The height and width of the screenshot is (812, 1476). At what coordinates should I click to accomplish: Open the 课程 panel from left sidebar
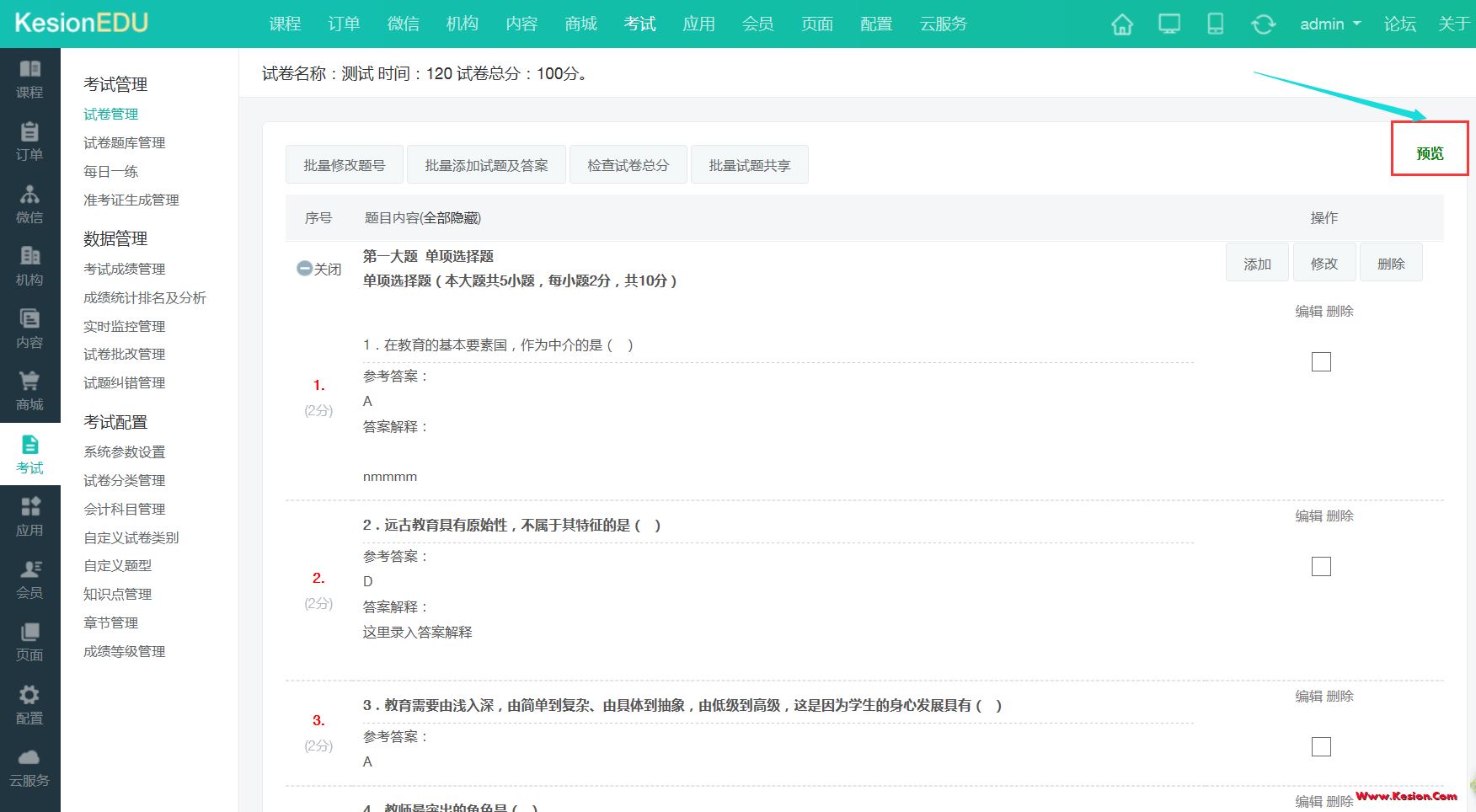(x=30, y=80)
